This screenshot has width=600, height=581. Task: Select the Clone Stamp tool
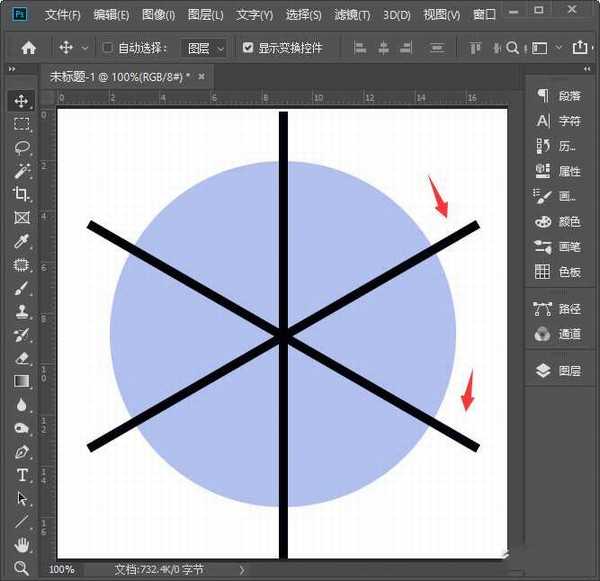[21, 311]
